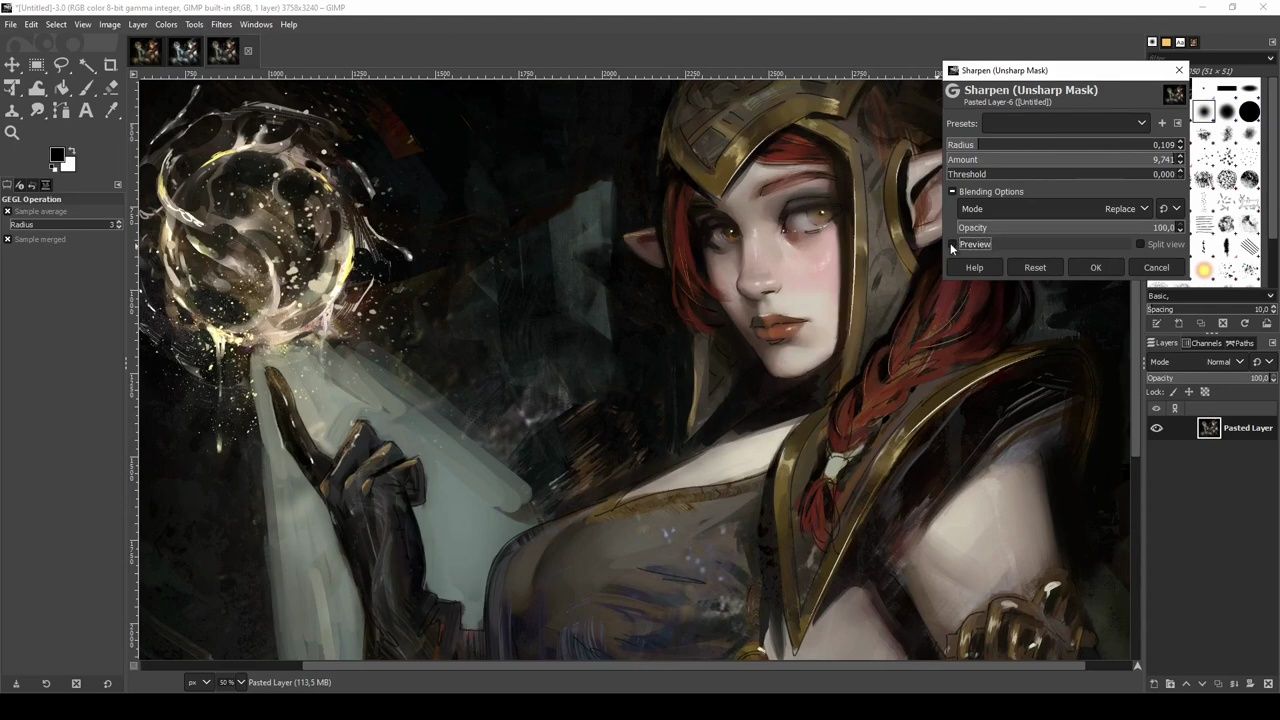Select the Move tool
The height and width of the screenshot is (720, 1280).
click(x=12, y=64)
